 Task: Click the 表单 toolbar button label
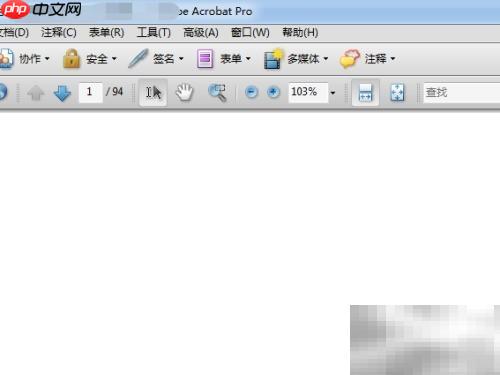(x=231, y=59)
